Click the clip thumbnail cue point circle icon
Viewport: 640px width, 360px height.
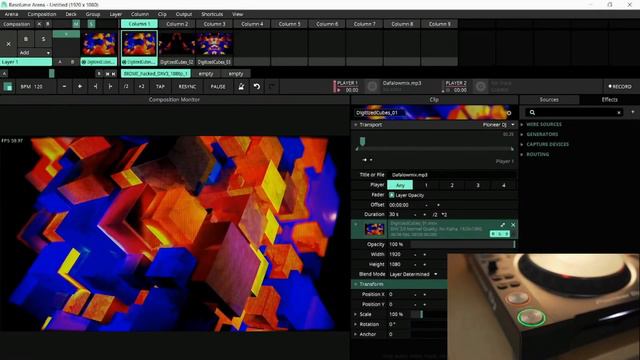(x=509, y=113)
